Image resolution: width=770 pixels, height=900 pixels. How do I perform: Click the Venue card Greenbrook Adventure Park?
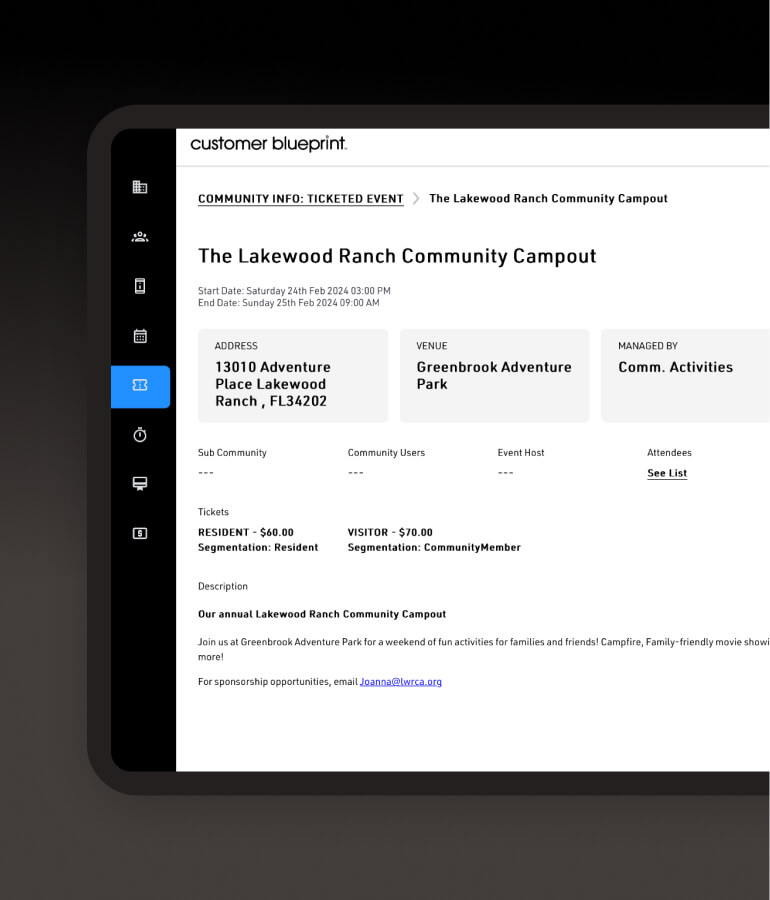(495, 375)
